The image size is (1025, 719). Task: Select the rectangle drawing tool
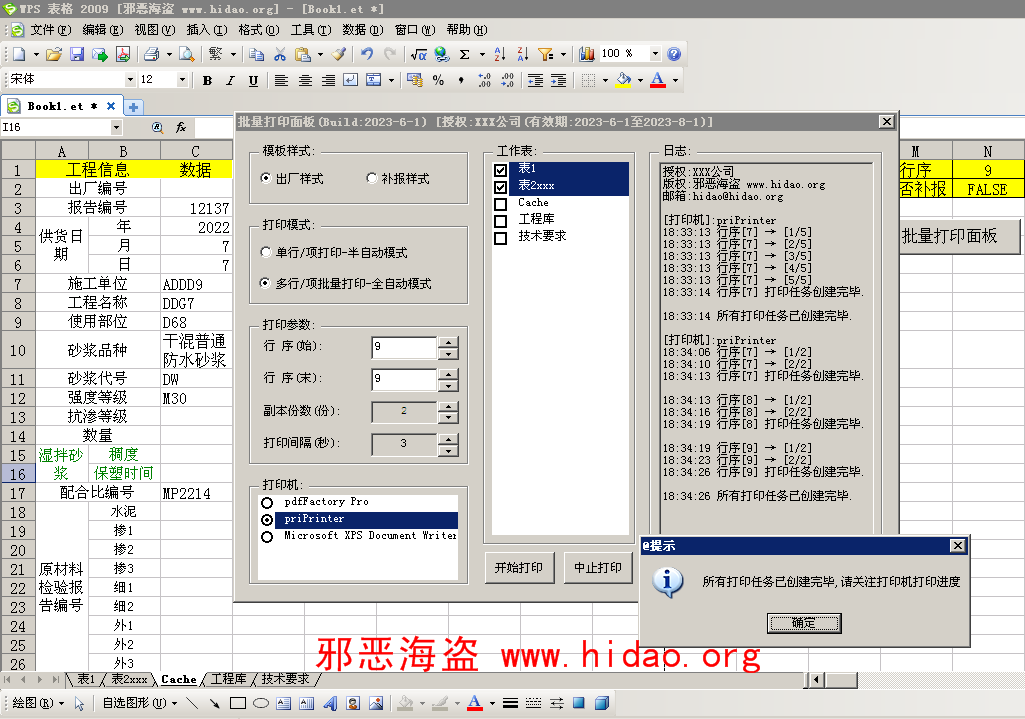point(238,703)
